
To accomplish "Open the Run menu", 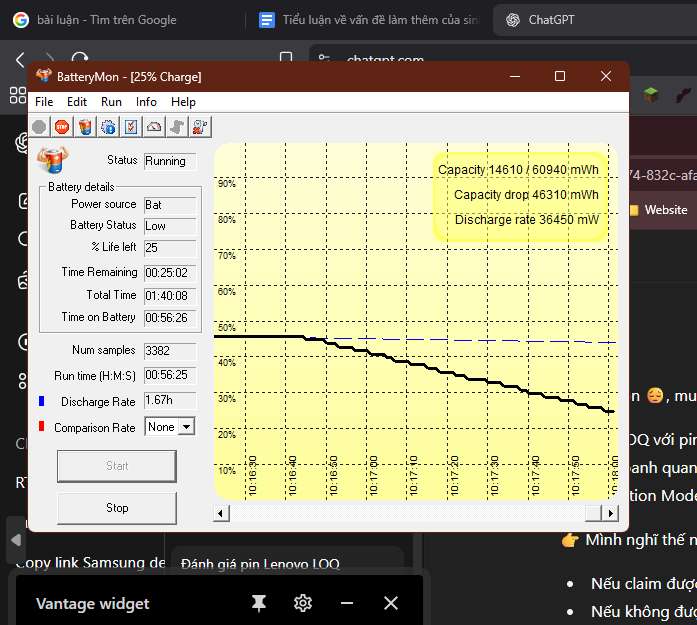I will pos(111,102).
